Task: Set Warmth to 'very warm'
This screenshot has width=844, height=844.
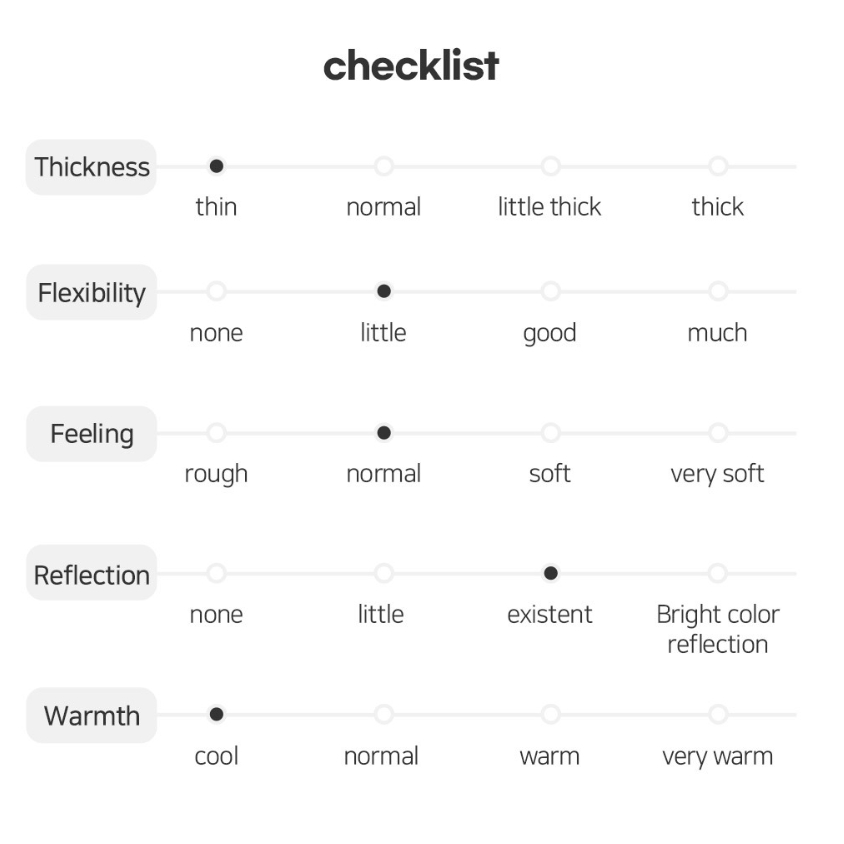Action: click(718, 714)
